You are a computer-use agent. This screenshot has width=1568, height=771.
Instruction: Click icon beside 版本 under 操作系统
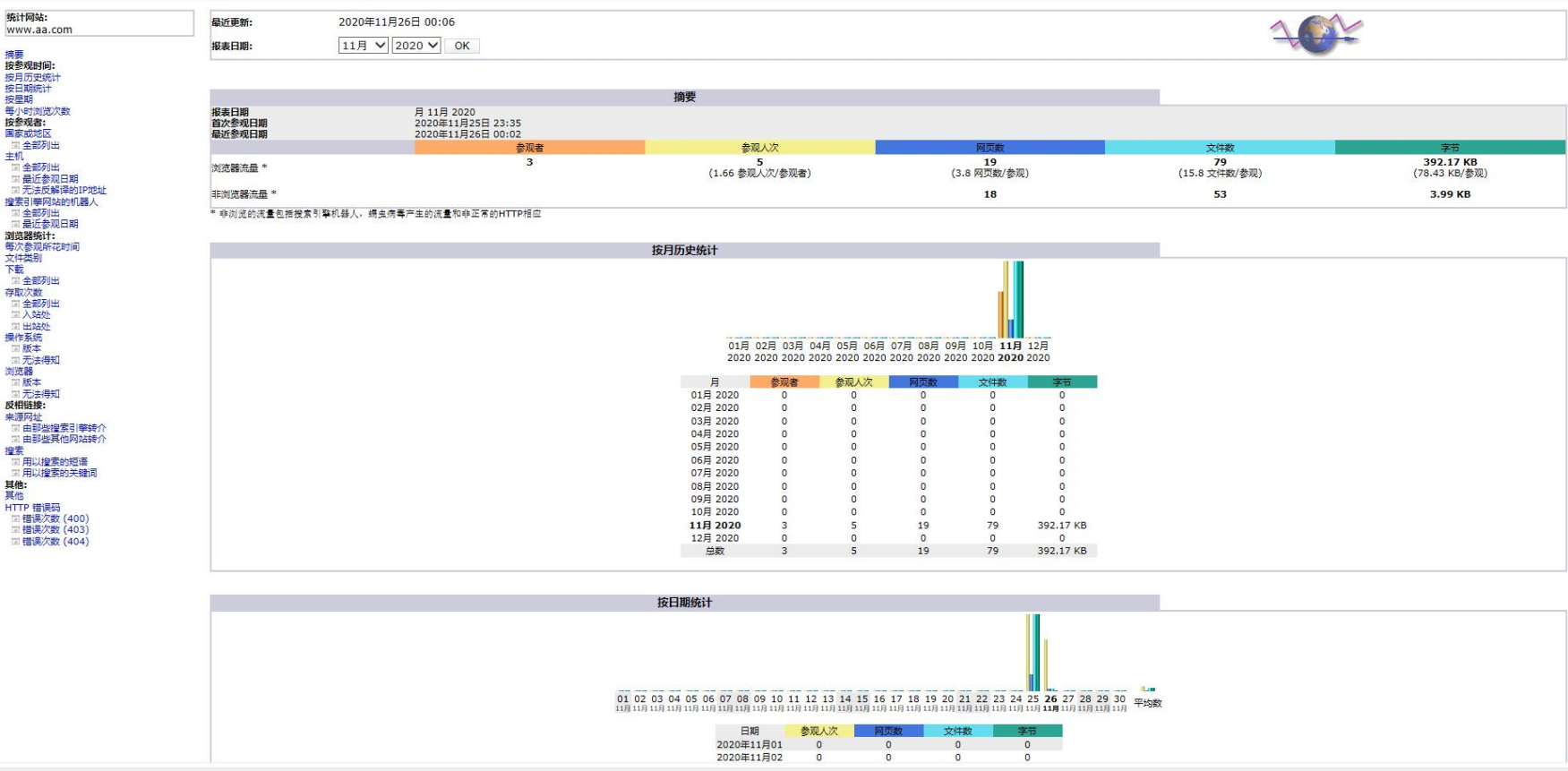15,348
